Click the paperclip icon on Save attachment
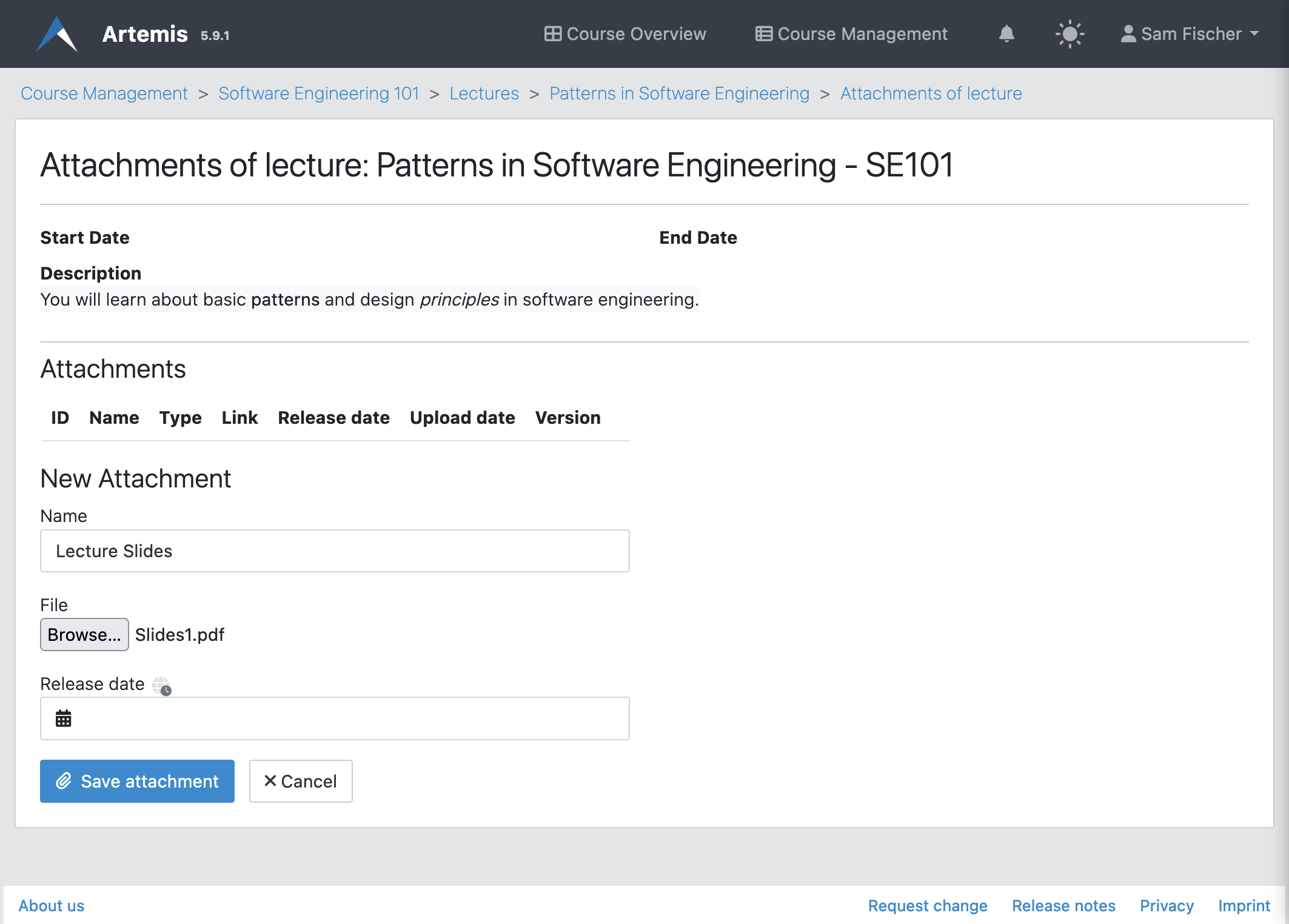 tap(64, 781)
